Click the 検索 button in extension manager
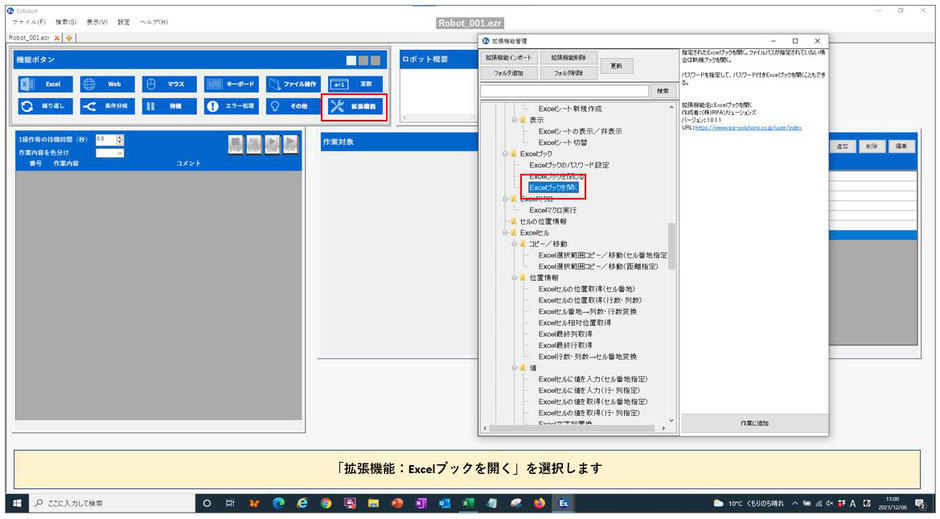This screenshot has width=940, height=519. click(662, 91)
